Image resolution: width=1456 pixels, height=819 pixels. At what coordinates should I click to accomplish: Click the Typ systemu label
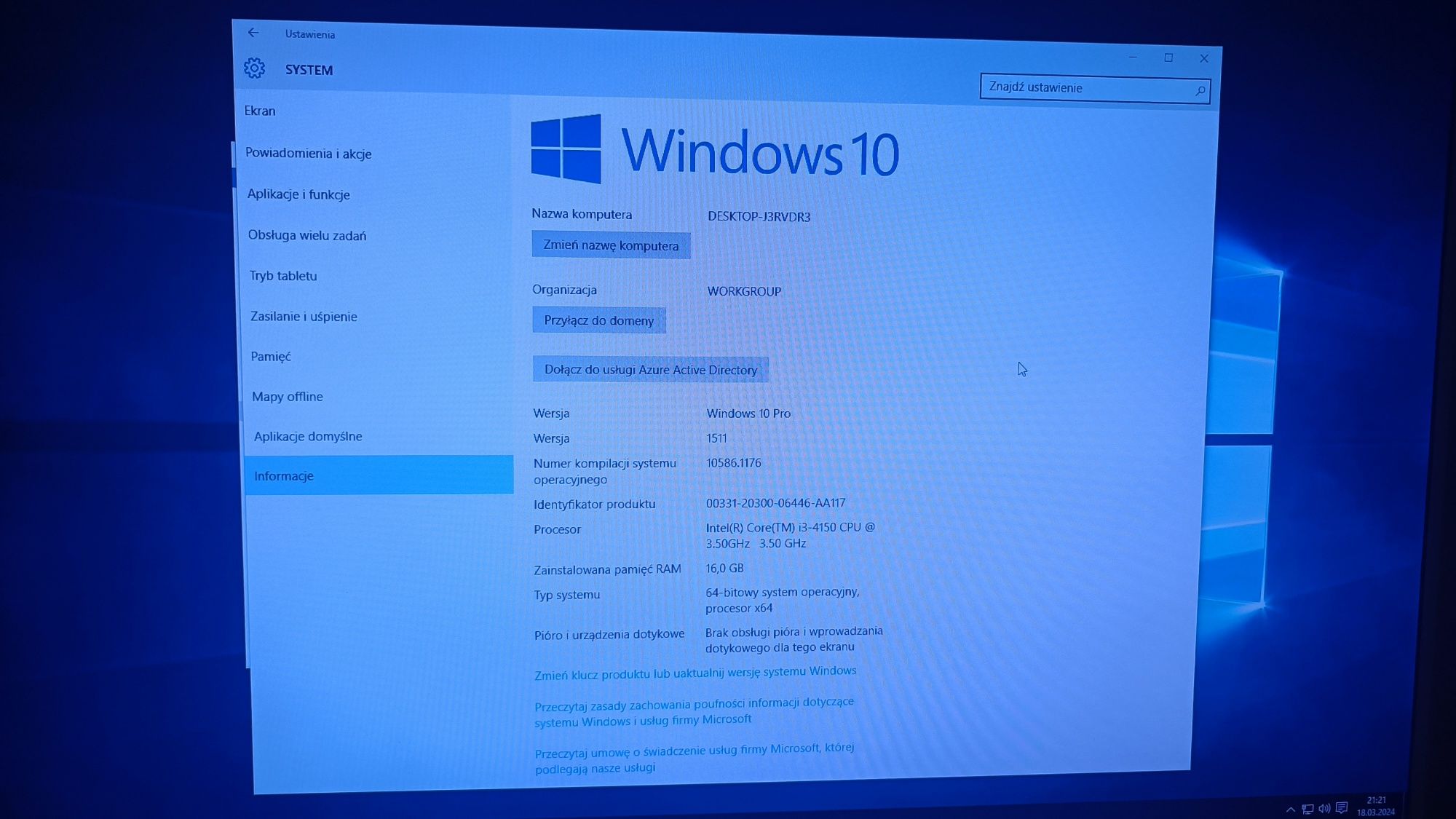coord(566,595)
